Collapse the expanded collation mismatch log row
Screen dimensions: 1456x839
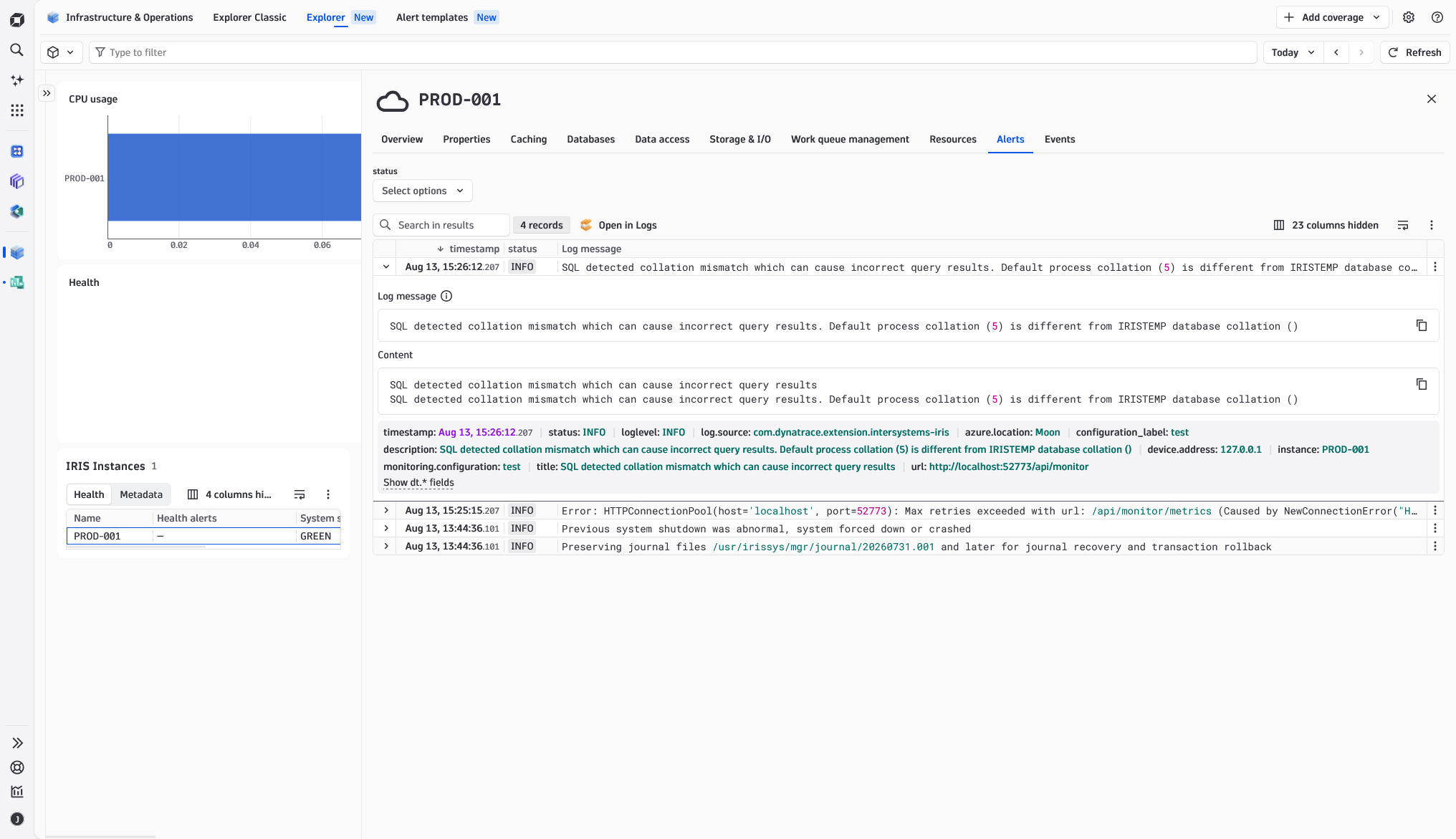pos(386,267)
